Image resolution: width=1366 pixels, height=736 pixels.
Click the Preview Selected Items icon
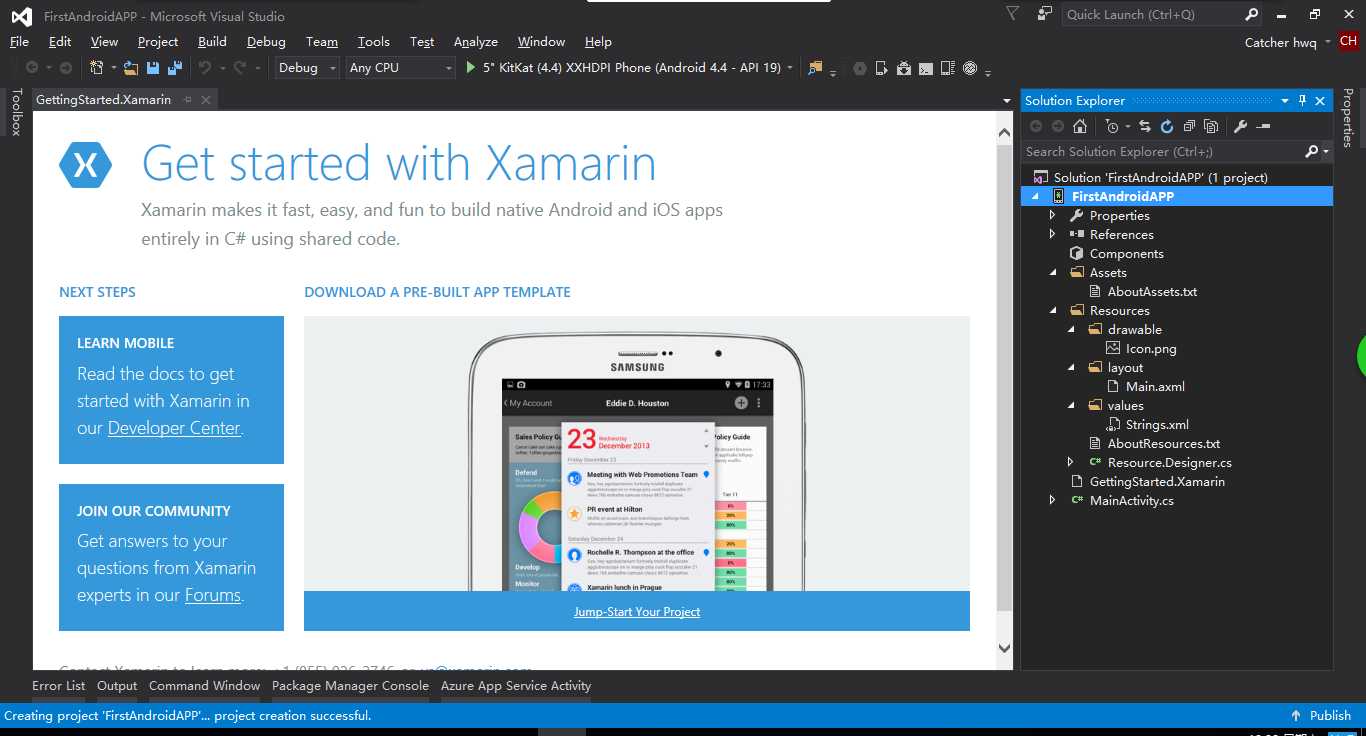[x=1263, y=126]
